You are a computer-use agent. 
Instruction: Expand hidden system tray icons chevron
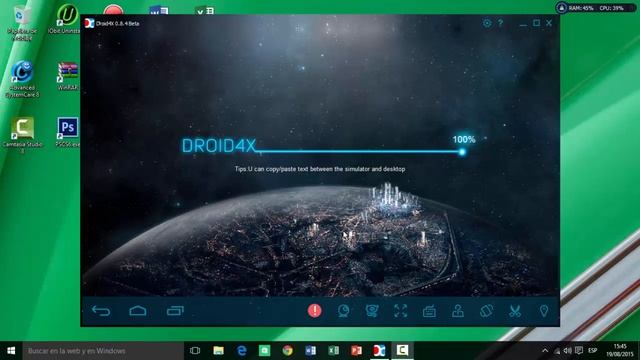545,351
